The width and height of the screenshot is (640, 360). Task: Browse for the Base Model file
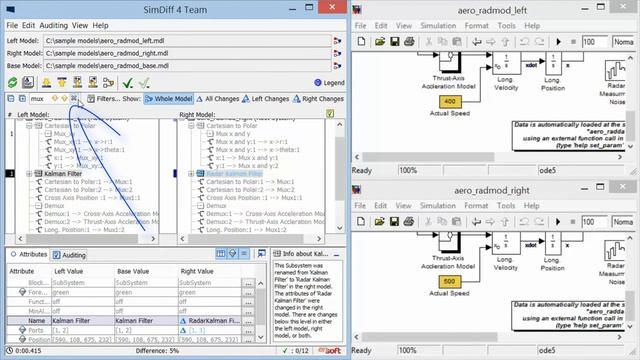pyautogui.click(x=337, y=65)
